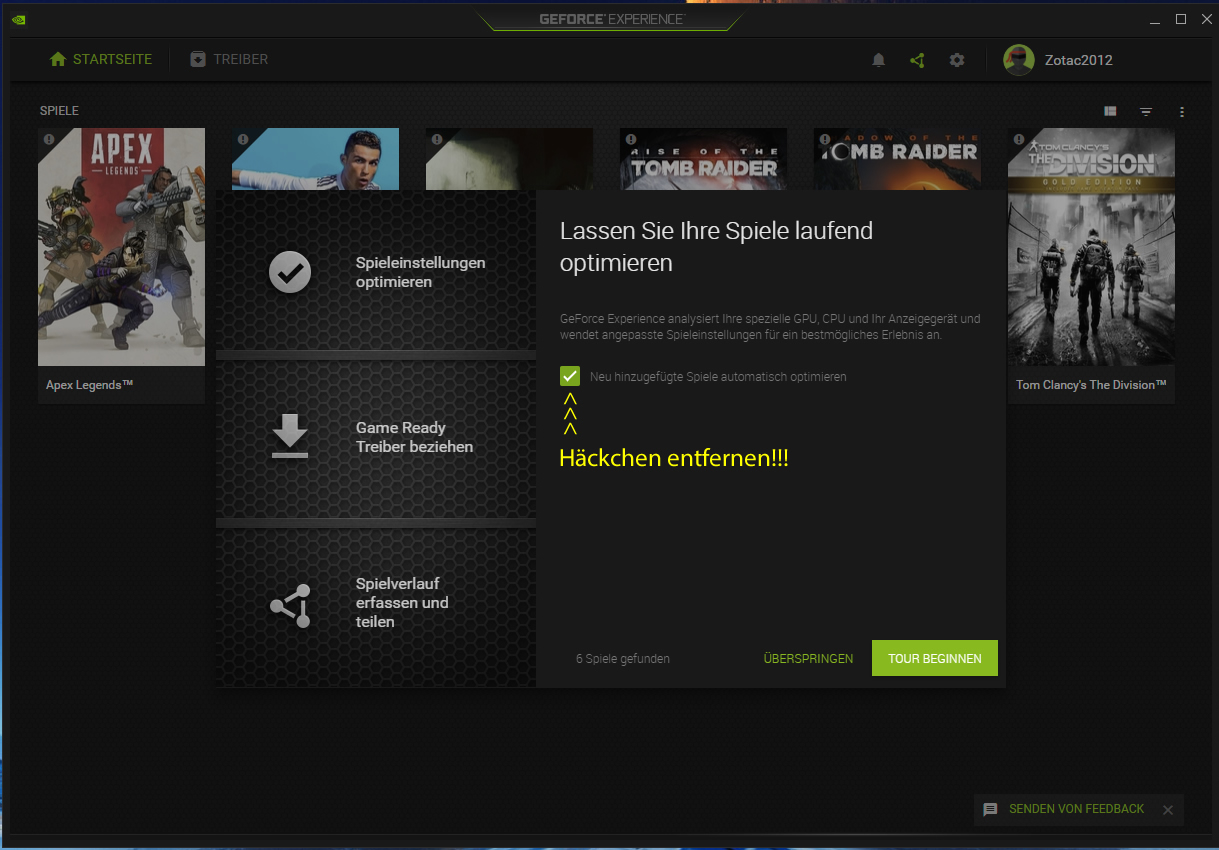Open Shadow of the Tomb Raider tile
The image size is (1219, 850).
[897, 159]
